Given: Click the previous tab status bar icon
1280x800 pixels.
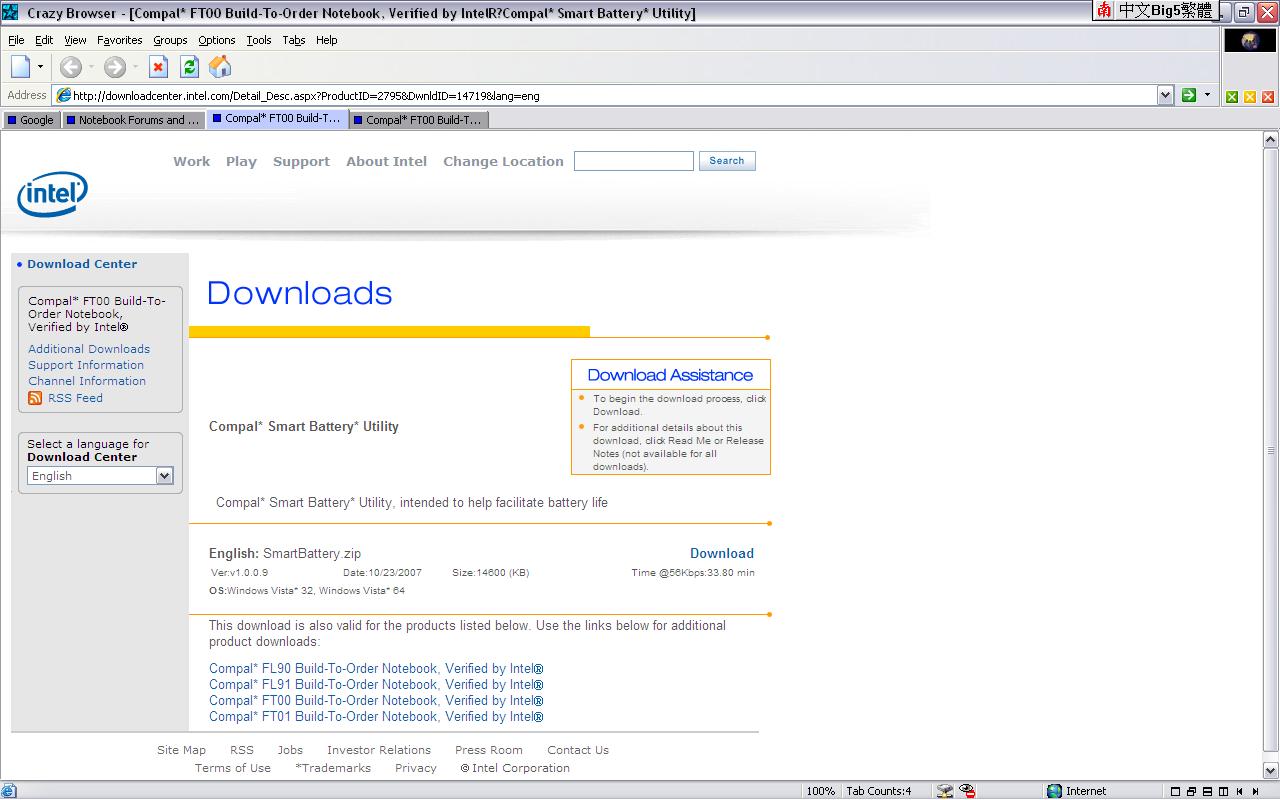Looking at the screenshot, I should coord(1239,791).
